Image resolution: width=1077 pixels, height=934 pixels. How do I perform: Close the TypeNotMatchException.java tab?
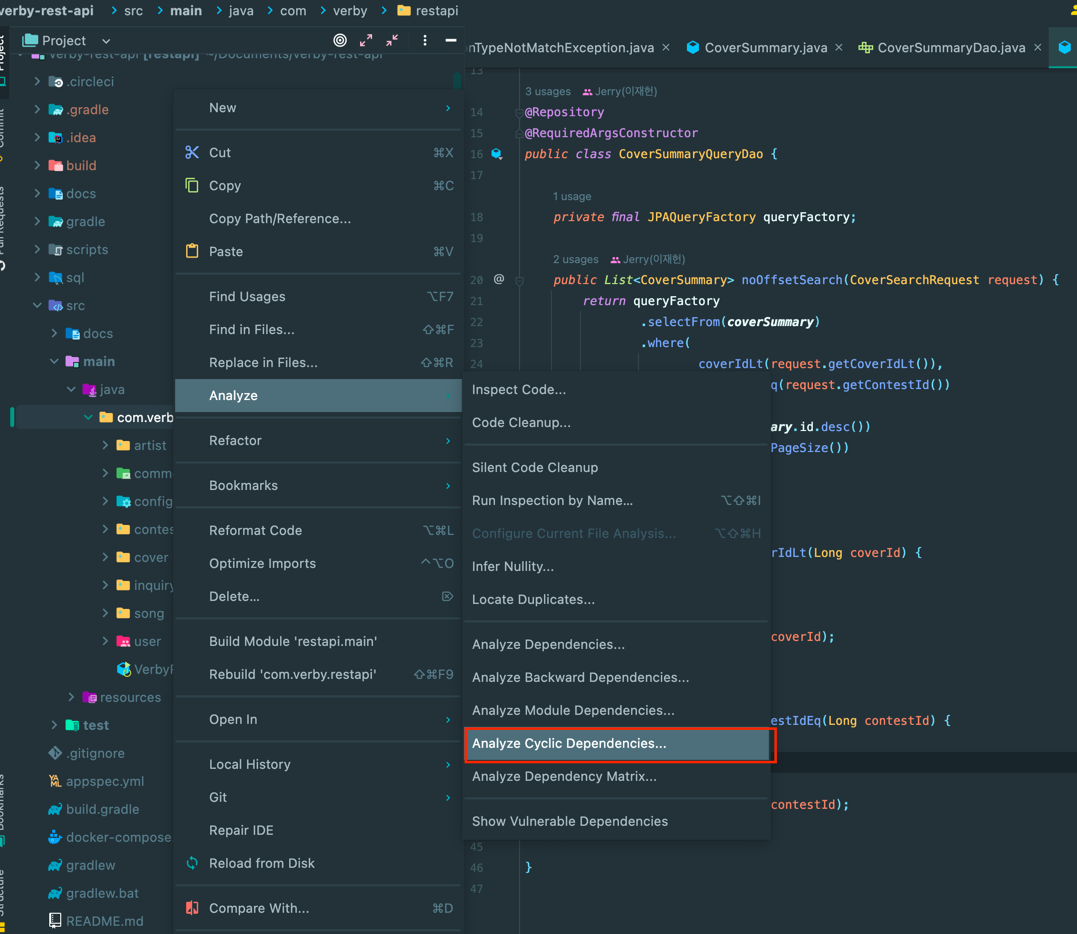(666, 47)
